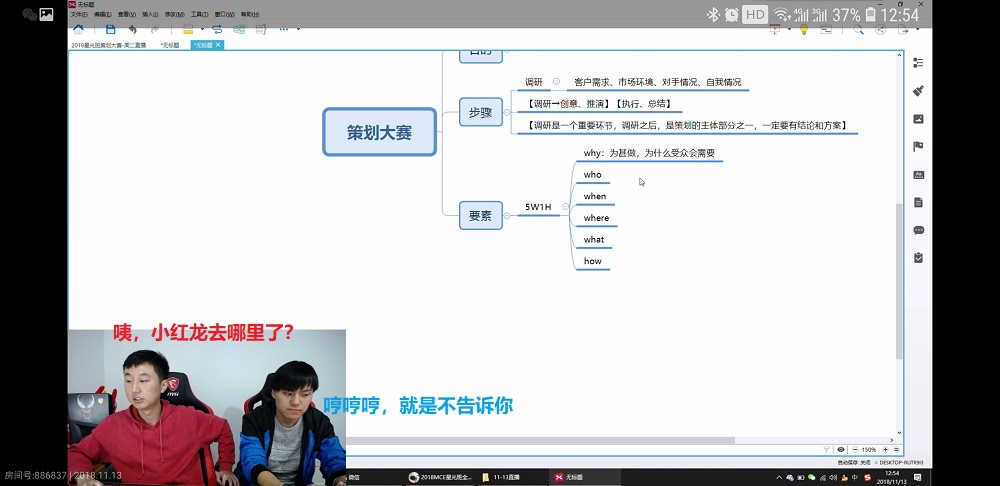Open the Home icon in XMind toolbar
The width and height of the screenshot is (1000, 486).
(78, 29)
